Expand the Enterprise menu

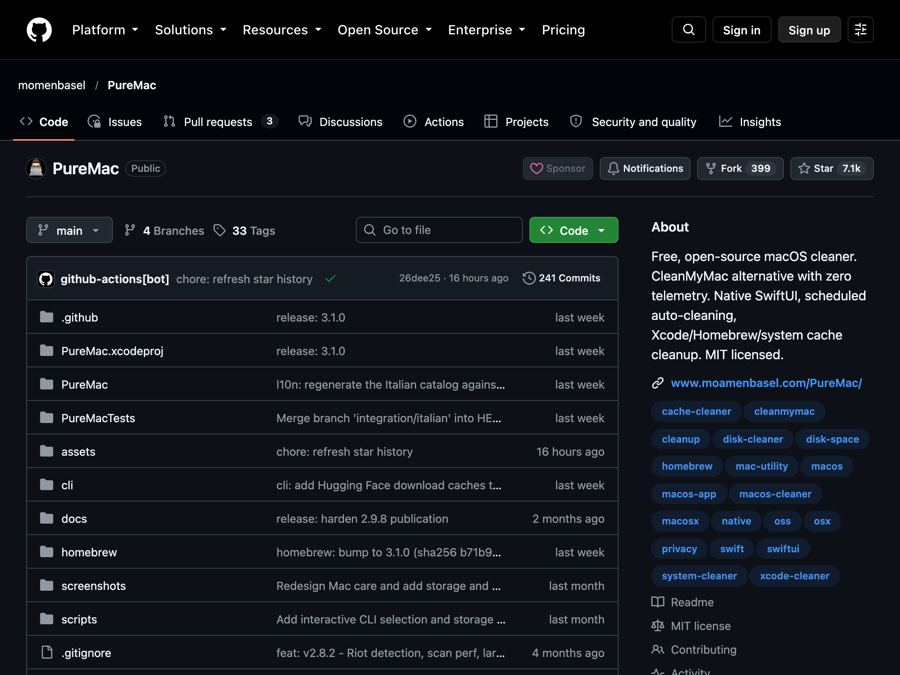tap(487, 30)
